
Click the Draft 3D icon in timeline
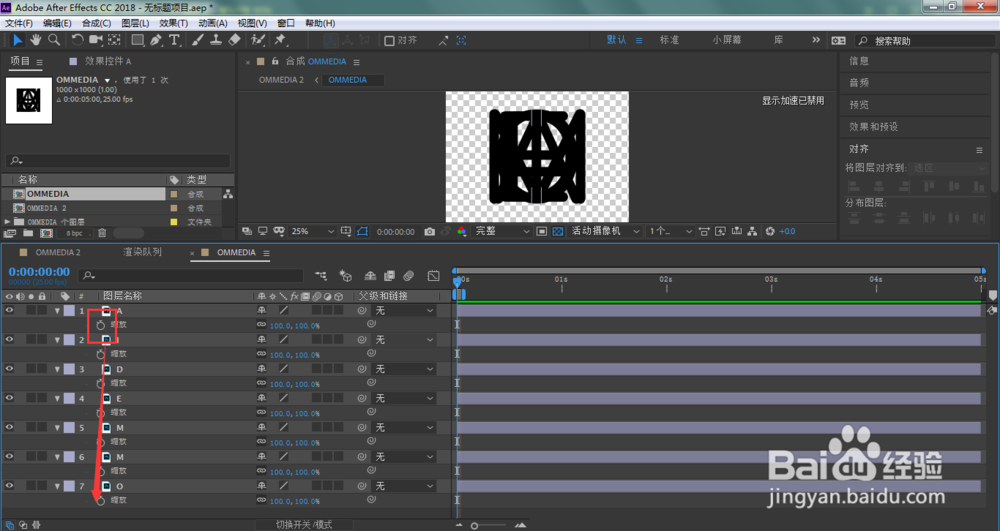coord(345,276)
